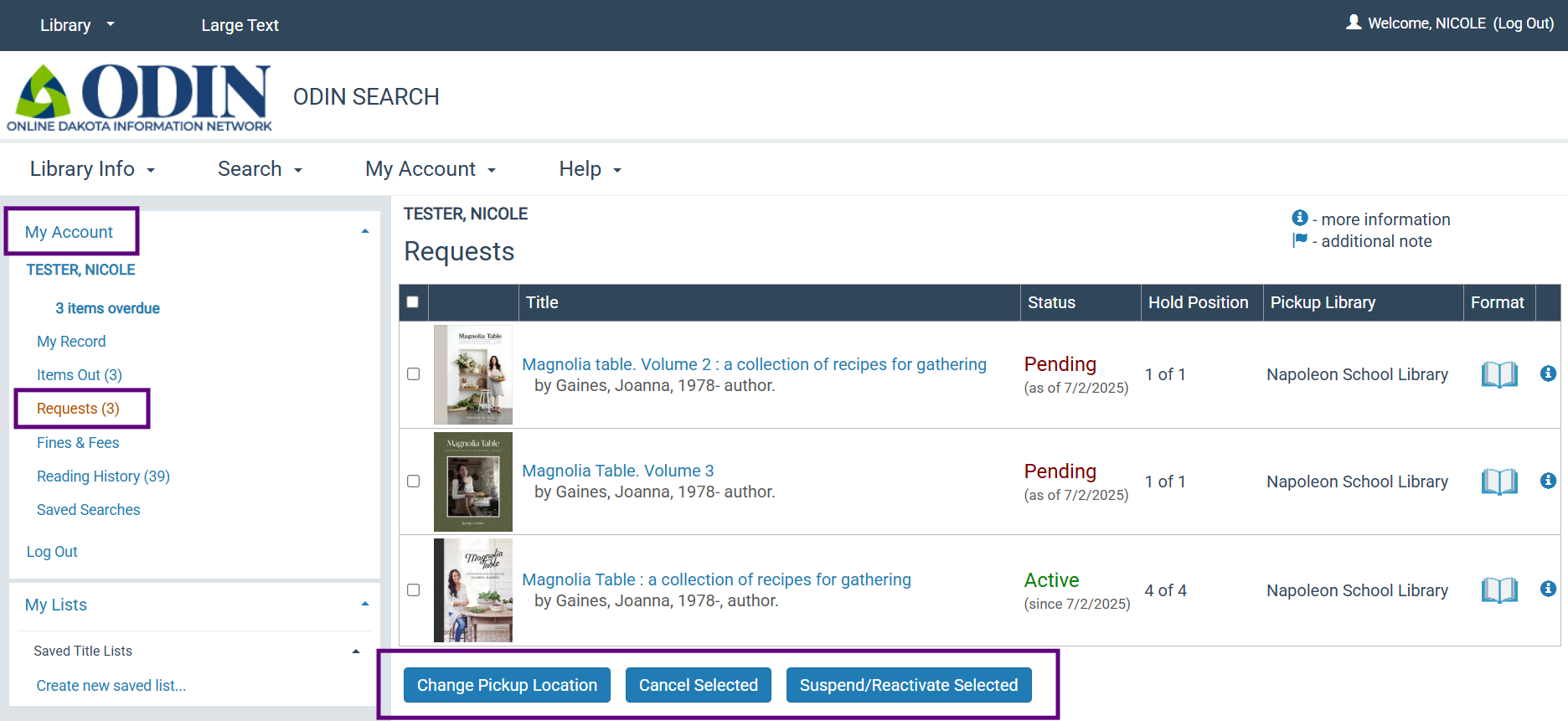Click the more information legend icon
The image size is (1568, 721).
click(x=1300, y=218)
